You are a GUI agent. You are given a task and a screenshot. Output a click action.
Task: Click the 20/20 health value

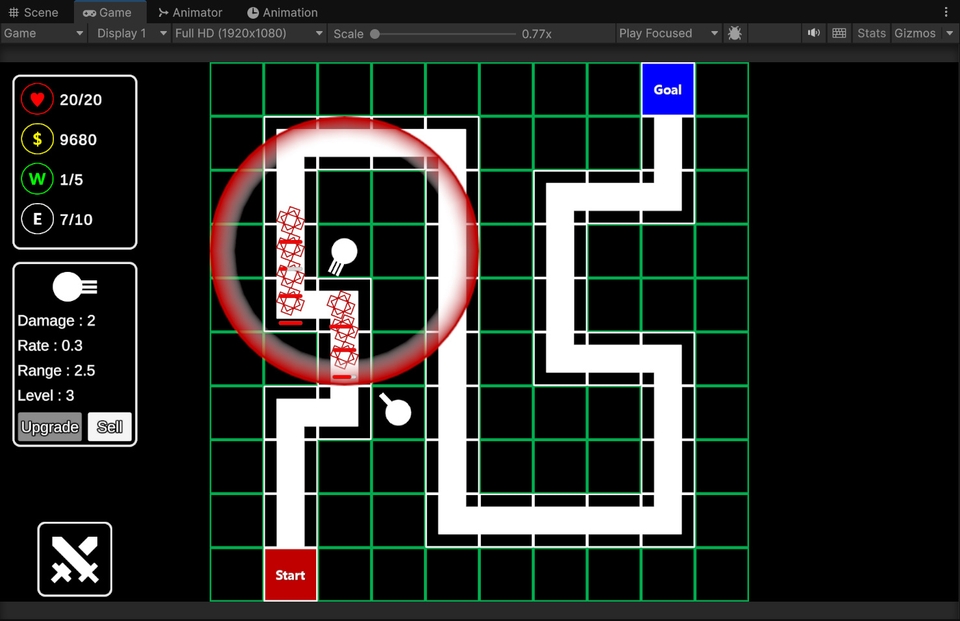click(x=81, y=100)
